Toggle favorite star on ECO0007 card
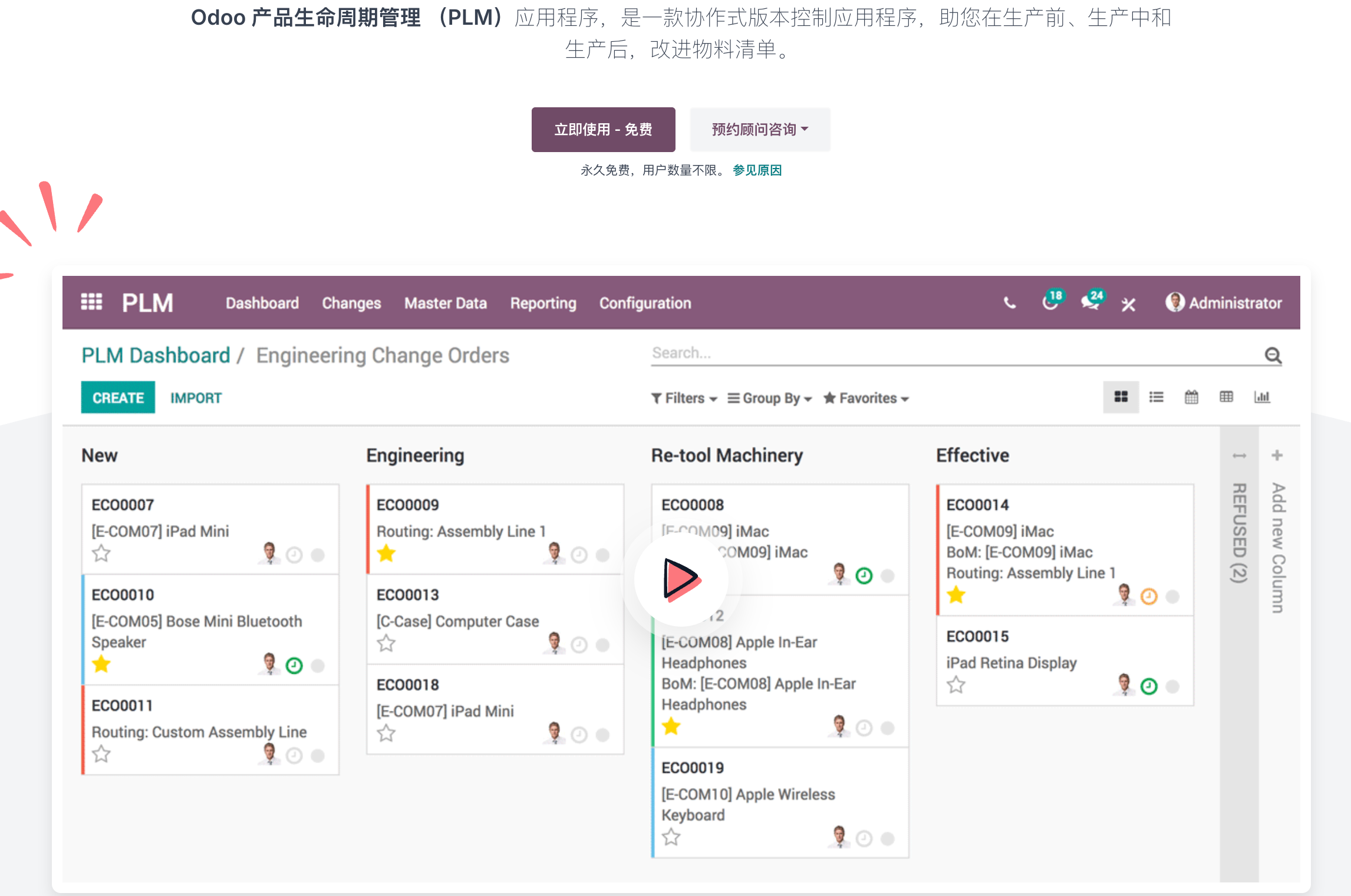This screenshot has height=896, width=1351. (x=101, y=554)
